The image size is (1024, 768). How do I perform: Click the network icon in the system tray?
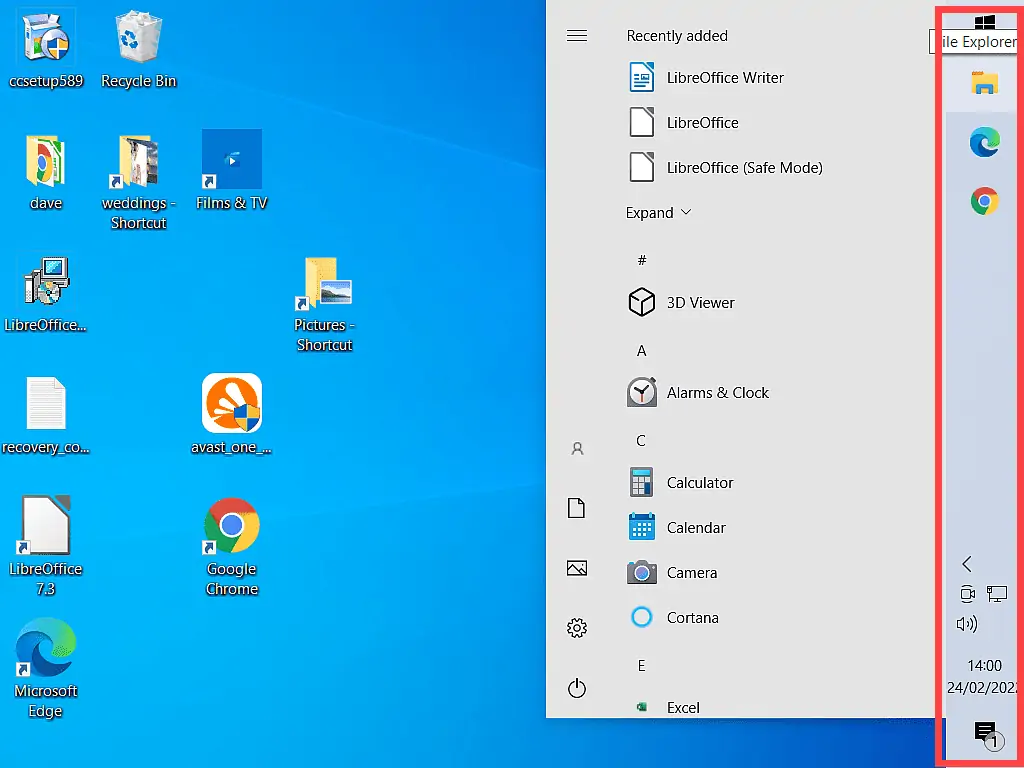[x=996, y=593]
